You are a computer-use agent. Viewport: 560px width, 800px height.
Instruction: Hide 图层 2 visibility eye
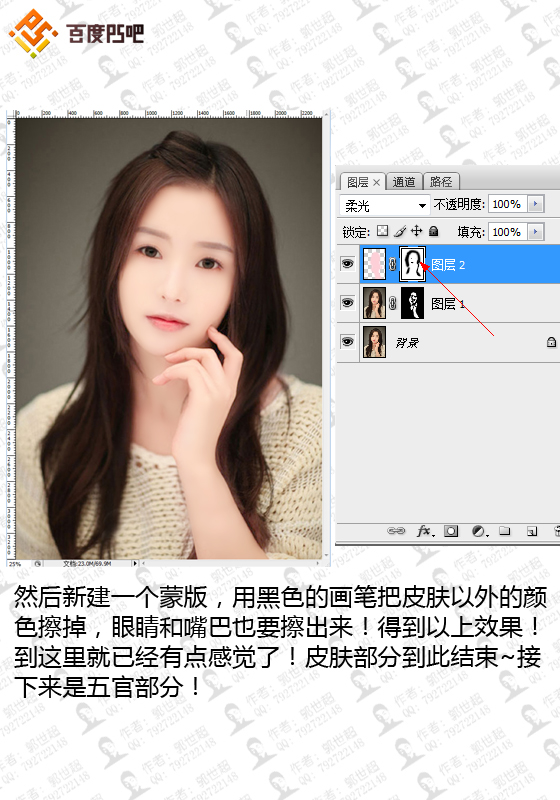(347, 264)
